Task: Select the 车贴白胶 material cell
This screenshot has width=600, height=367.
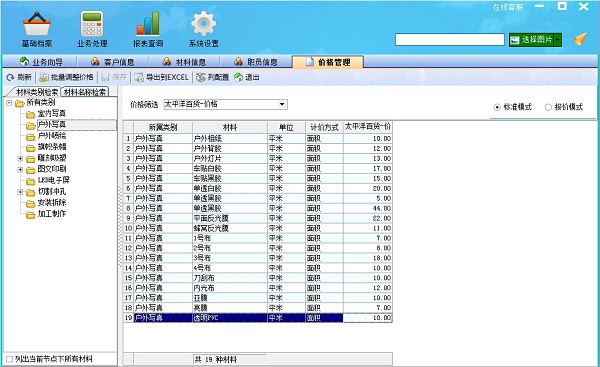Action: (x=230, y=168)
